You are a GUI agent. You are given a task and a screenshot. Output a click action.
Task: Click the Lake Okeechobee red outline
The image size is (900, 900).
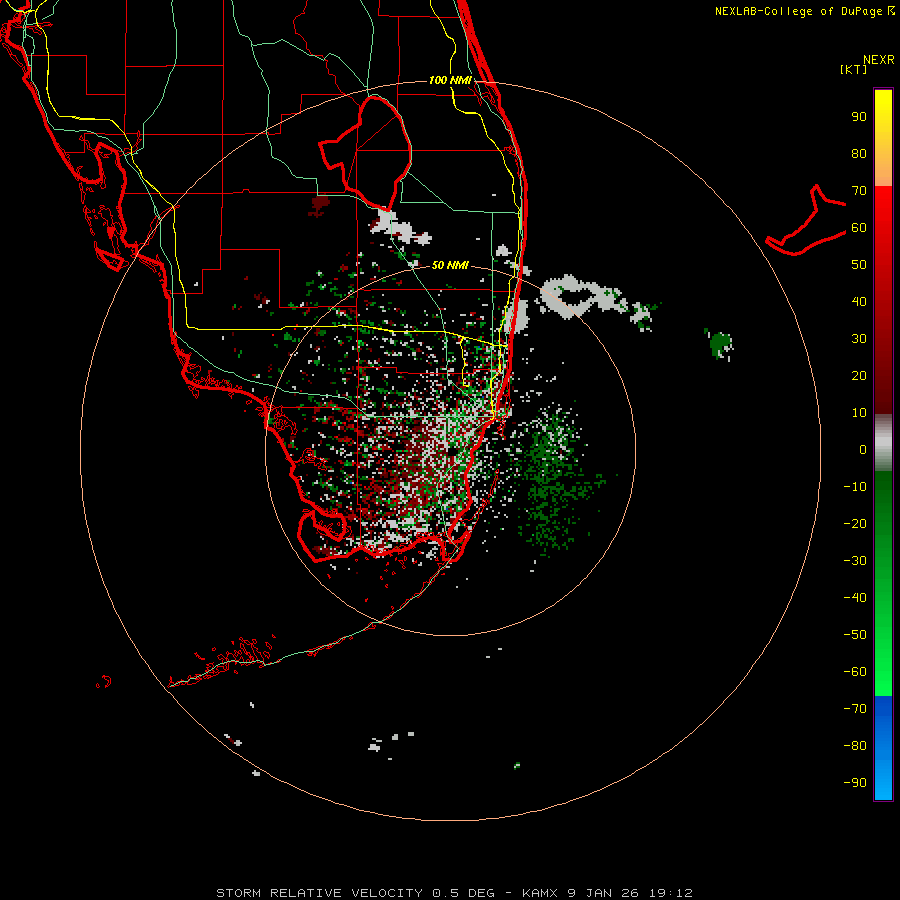tap(366, 153)
